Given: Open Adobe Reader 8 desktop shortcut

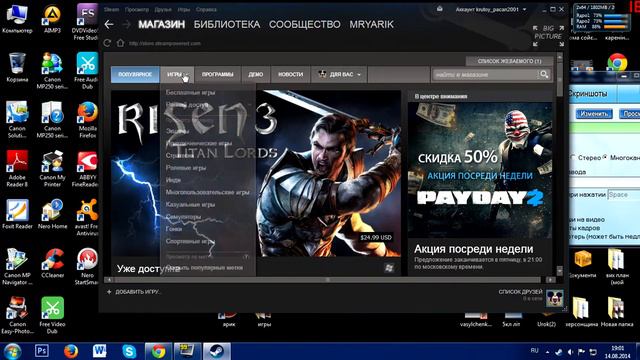Looking at the screenshot, I should tap(17, 169).
